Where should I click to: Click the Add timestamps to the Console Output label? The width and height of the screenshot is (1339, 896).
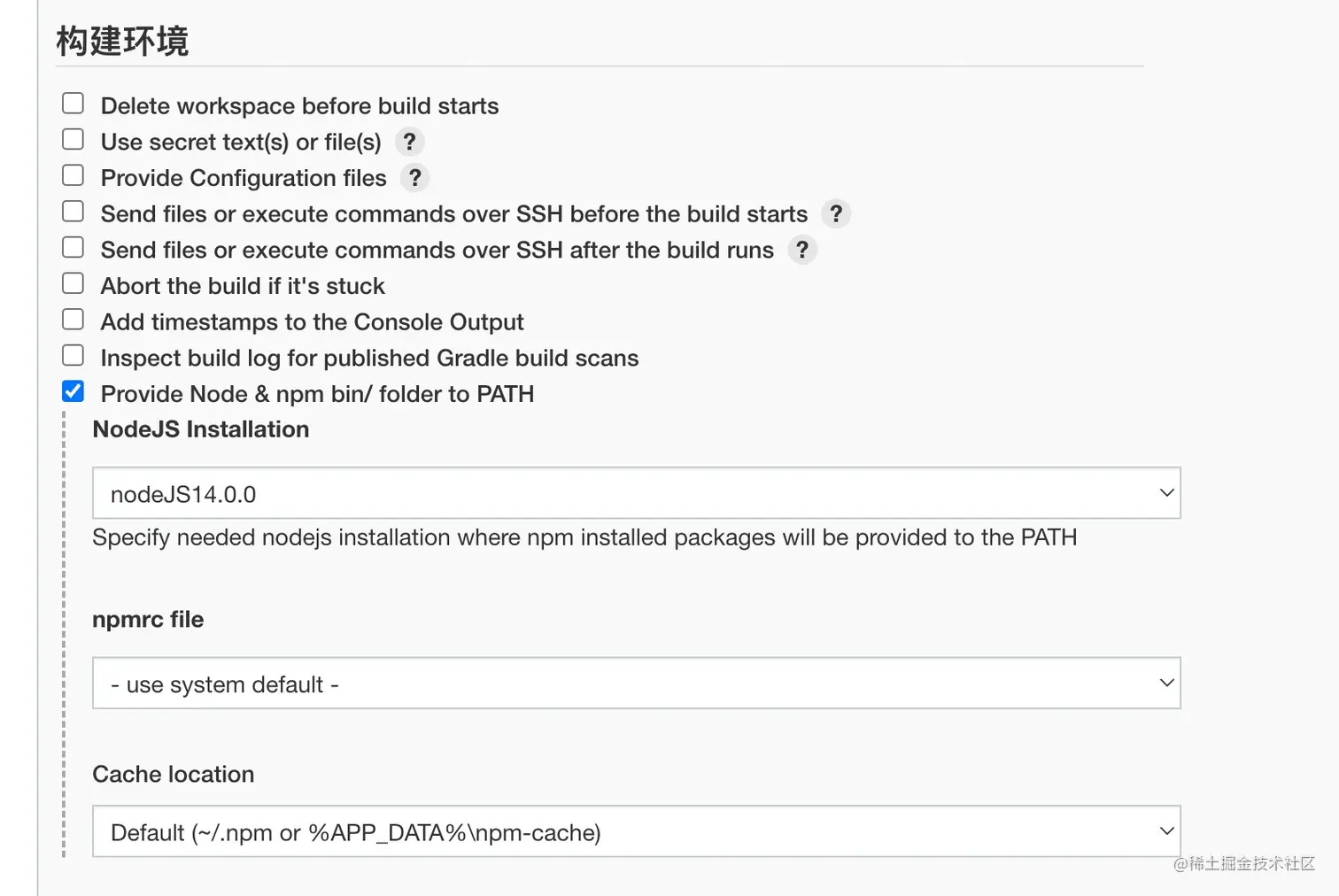pos(312,322)
